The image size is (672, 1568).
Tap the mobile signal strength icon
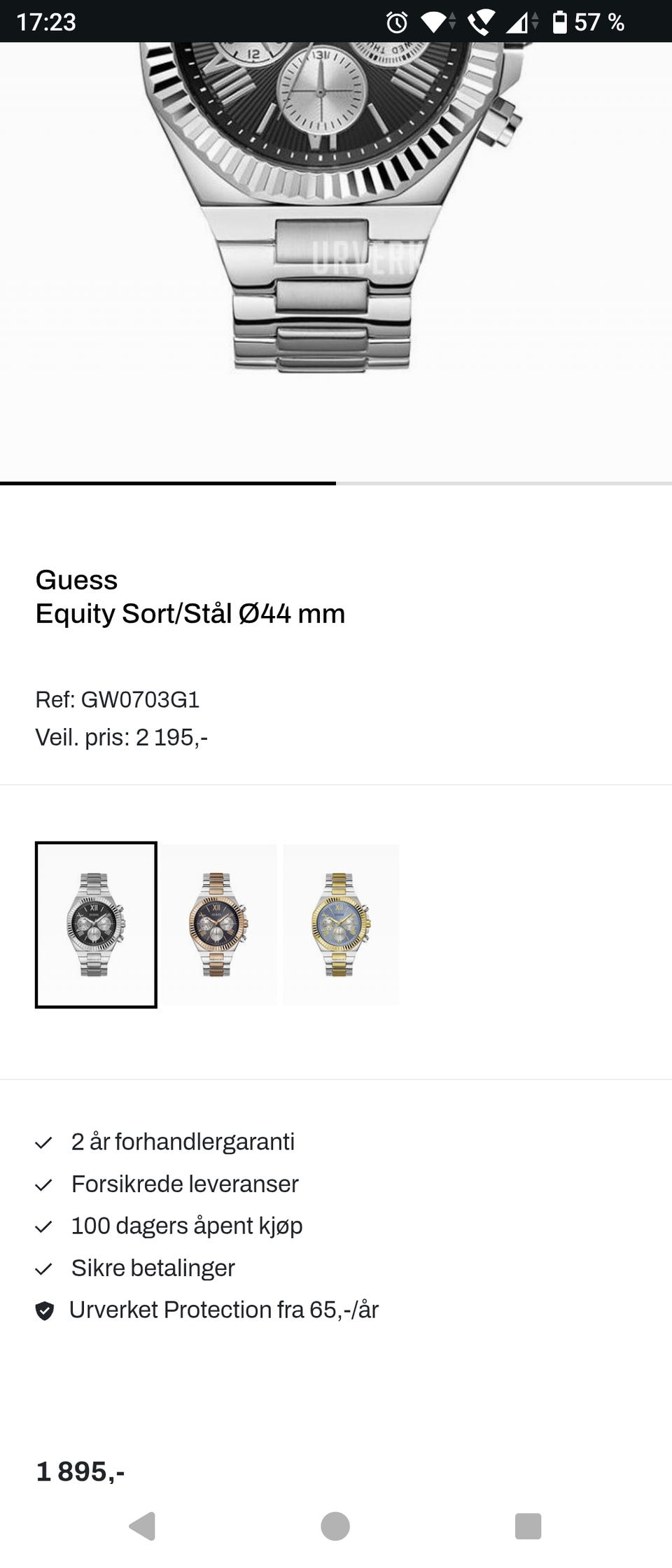click(521, 22)
